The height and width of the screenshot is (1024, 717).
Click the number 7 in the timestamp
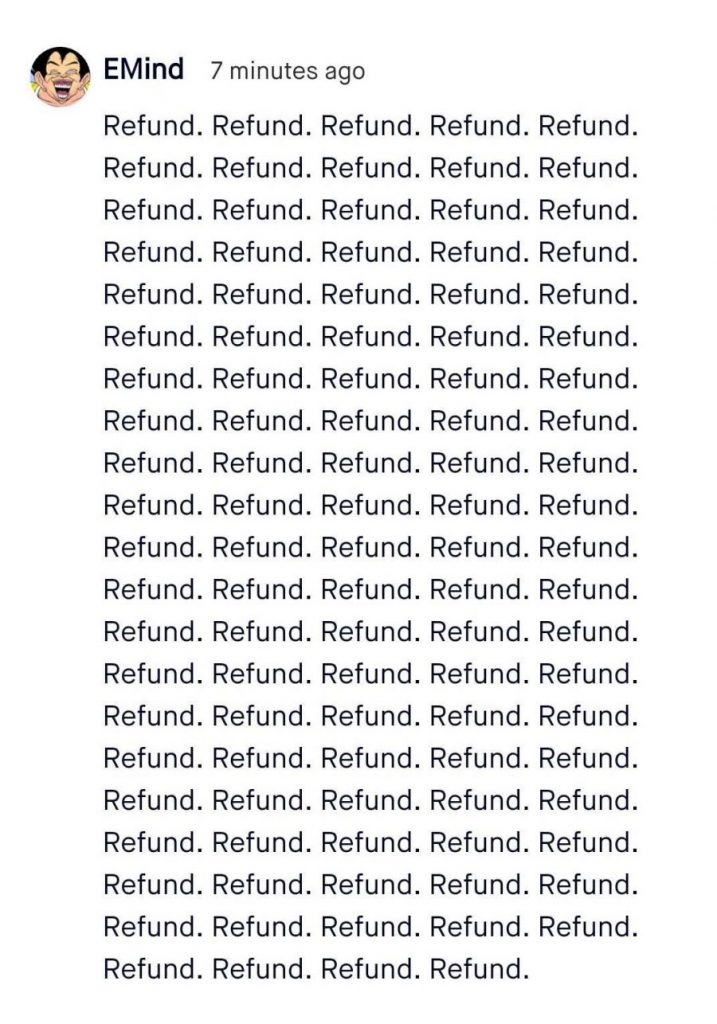pyautogui.click(x=217, y=71)
